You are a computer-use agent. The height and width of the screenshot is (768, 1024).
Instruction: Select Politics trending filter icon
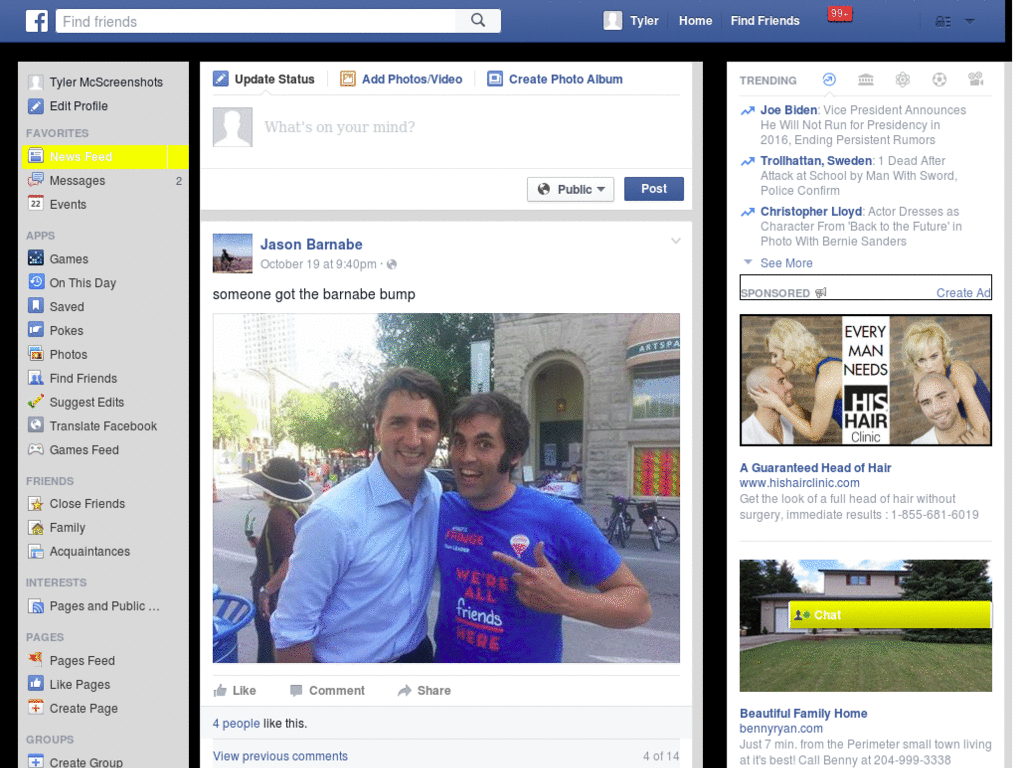865,80
